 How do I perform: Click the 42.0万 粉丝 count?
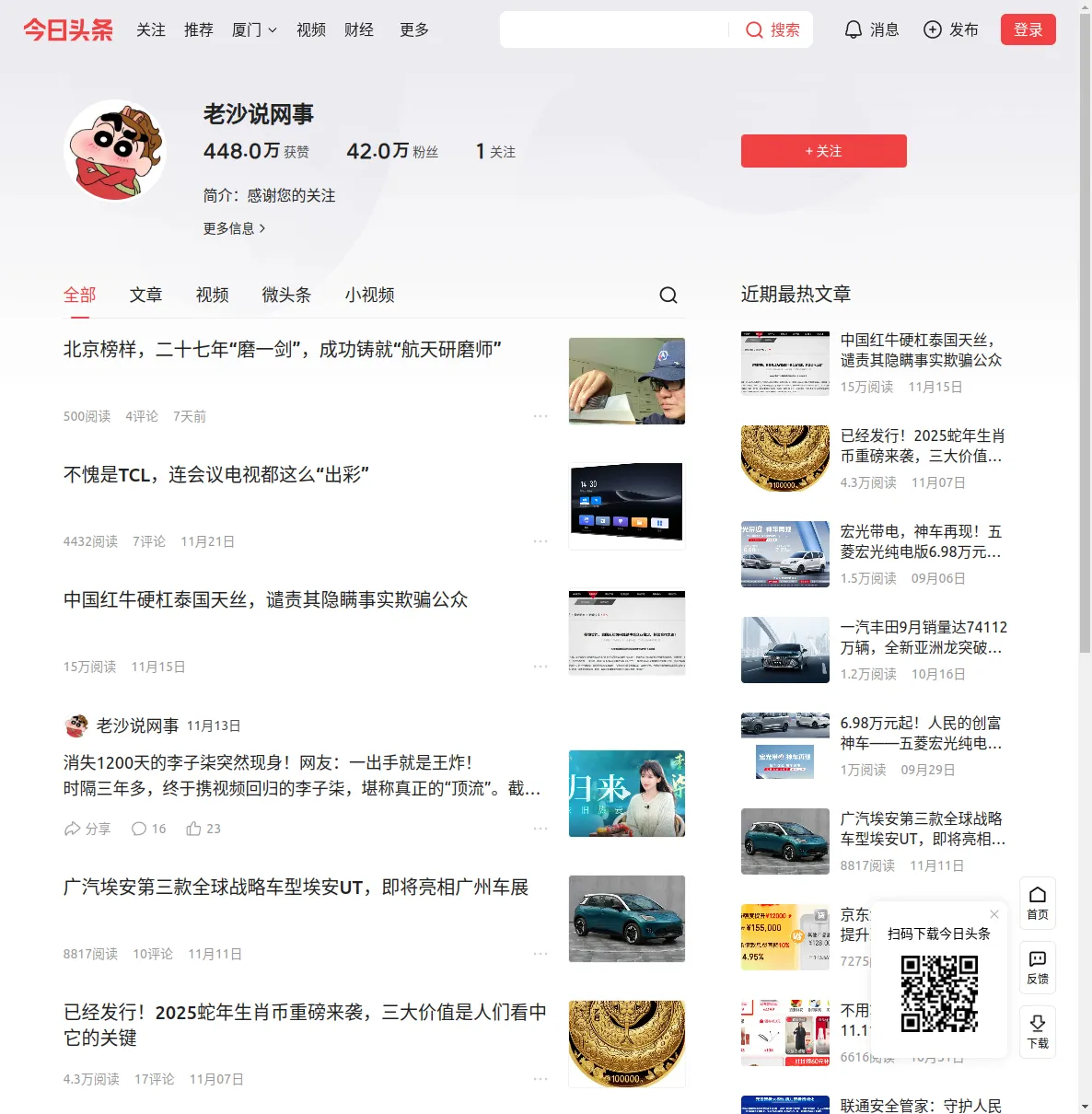click(x=392, y=151)
